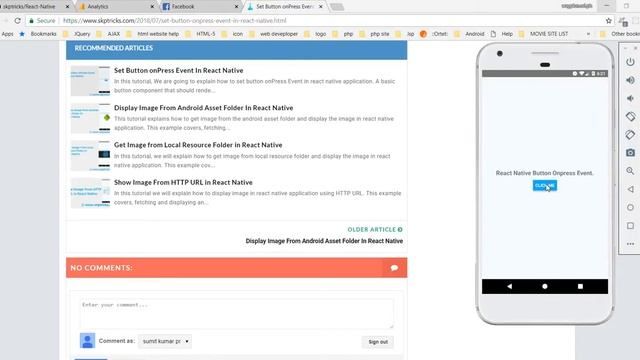Take emulator screenshot with camera icon
Screen dimensions: 640x360
[630, 153]
